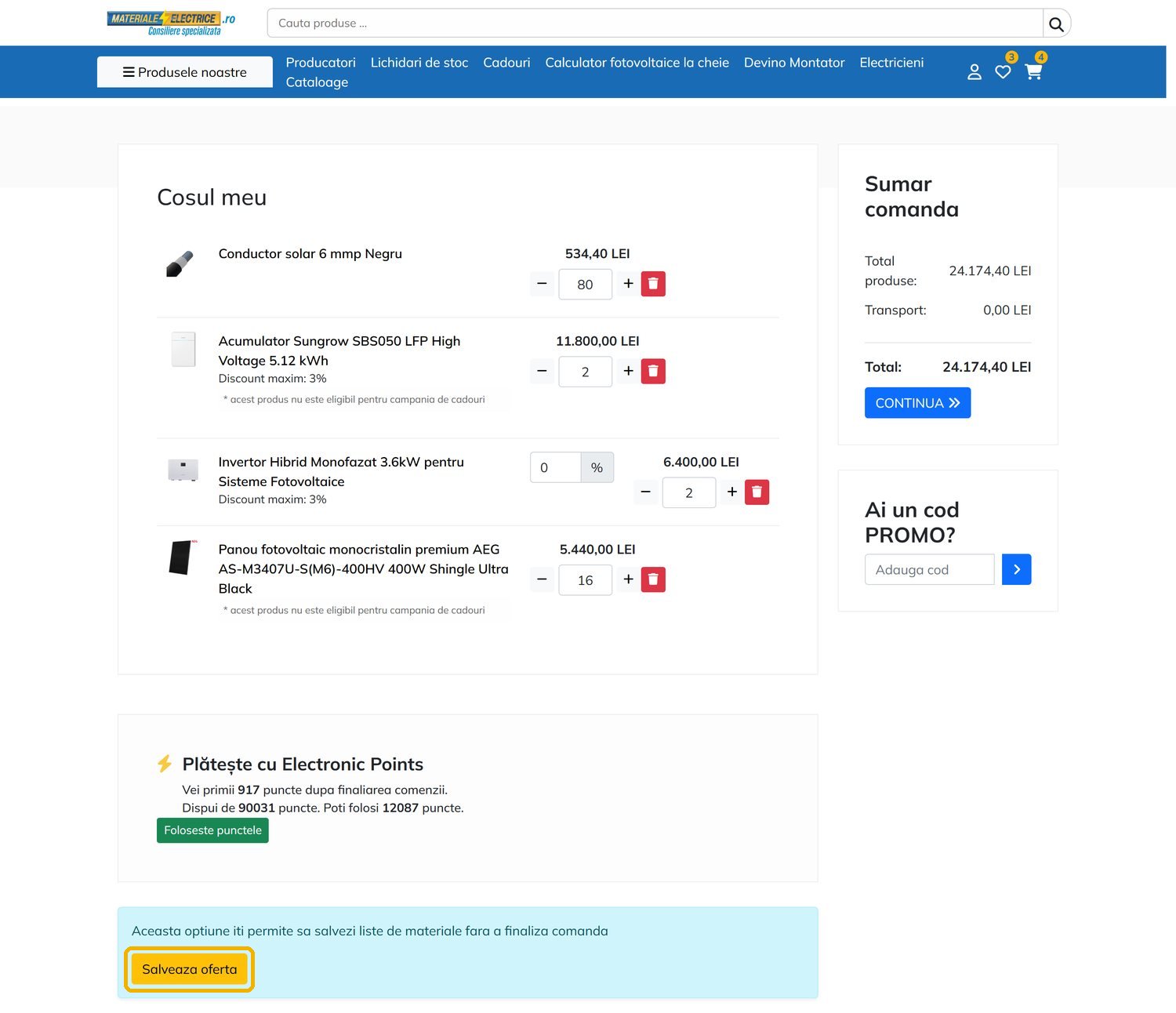Open Invertor Hibrid Monofazat 3.6kW product link
The image size is (1176, 1013).
pos(341,471)
